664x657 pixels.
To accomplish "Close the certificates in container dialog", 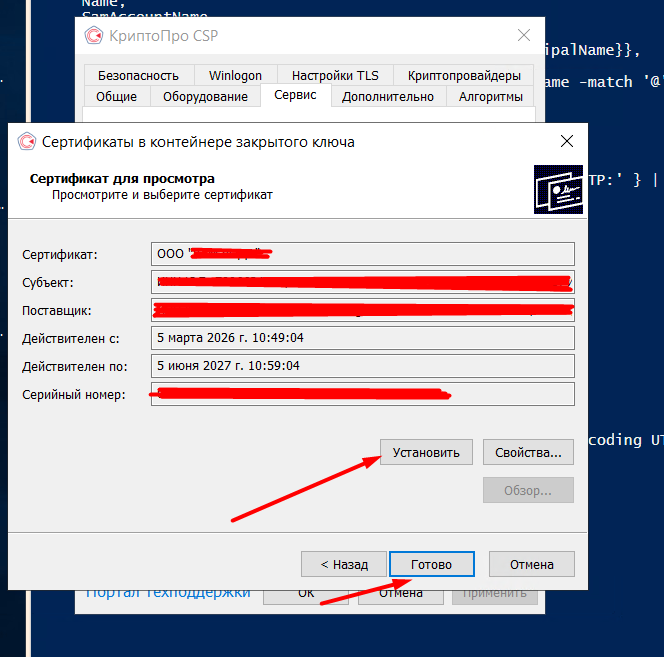I will point(566,142).
